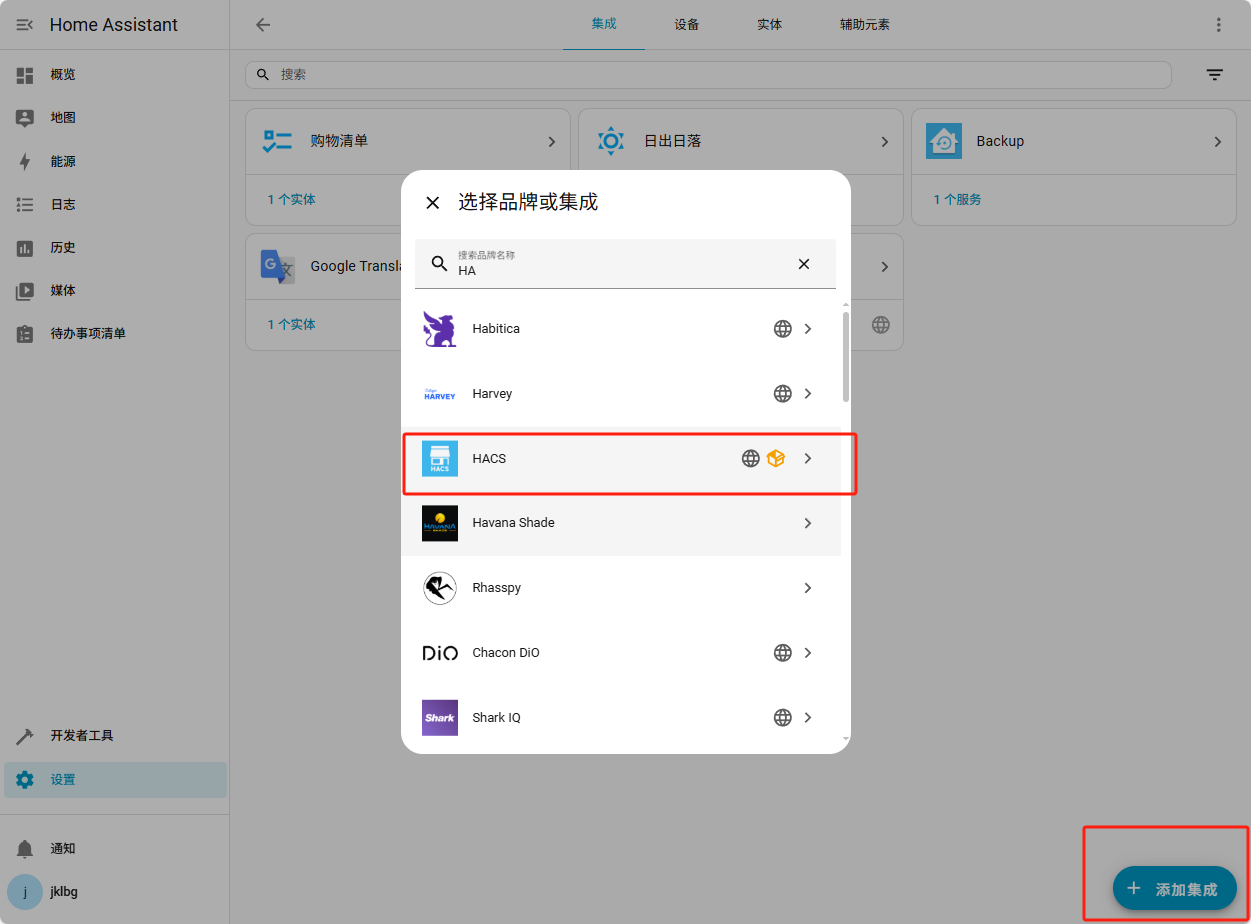The image size is (1251, 924).
Task: Open the 购物清单 1 个实体 link
Action: click(x=292, y=200)
